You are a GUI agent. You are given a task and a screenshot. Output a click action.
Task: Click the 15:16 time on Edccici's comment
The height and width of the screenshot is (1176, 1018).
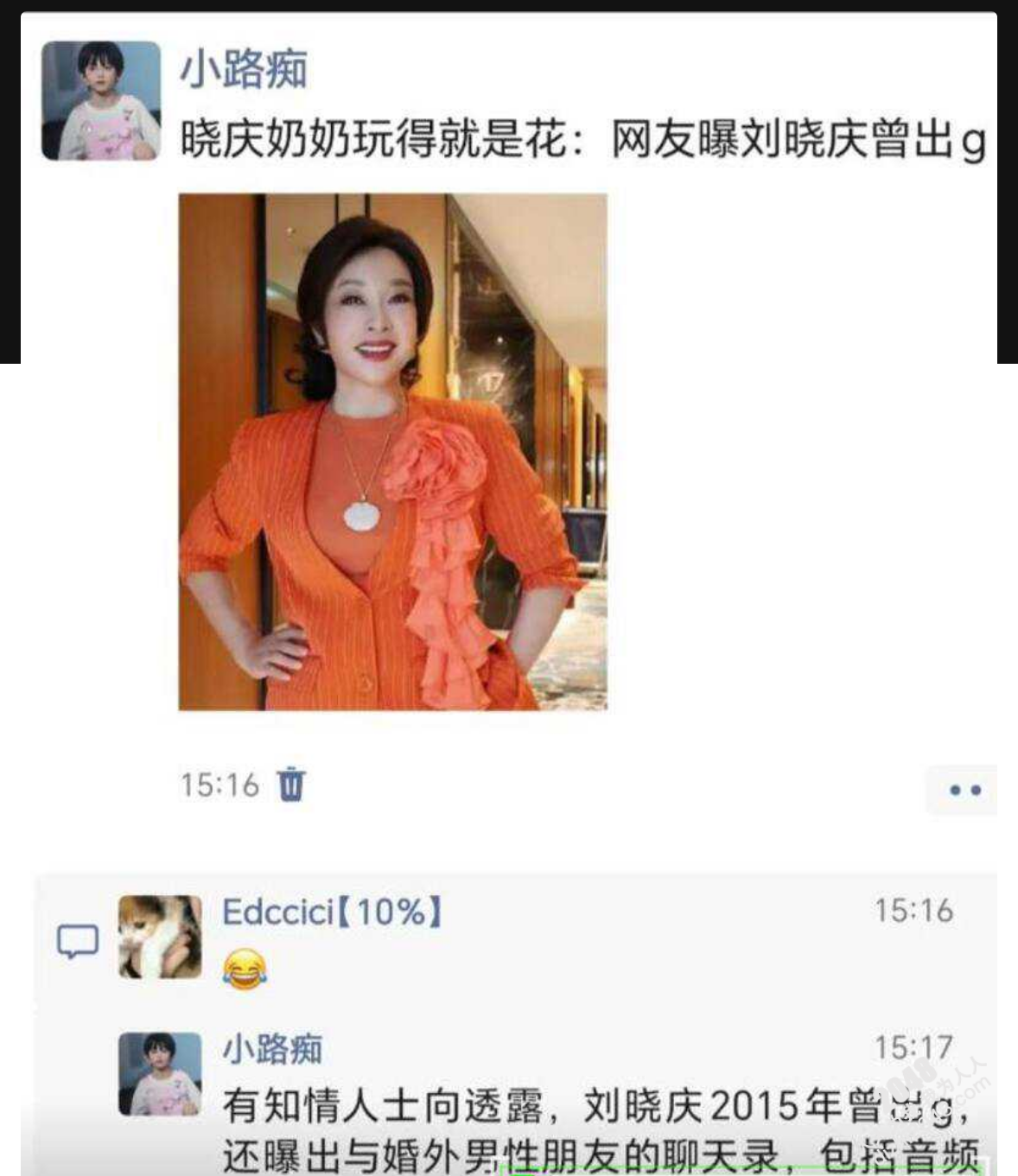913,911
